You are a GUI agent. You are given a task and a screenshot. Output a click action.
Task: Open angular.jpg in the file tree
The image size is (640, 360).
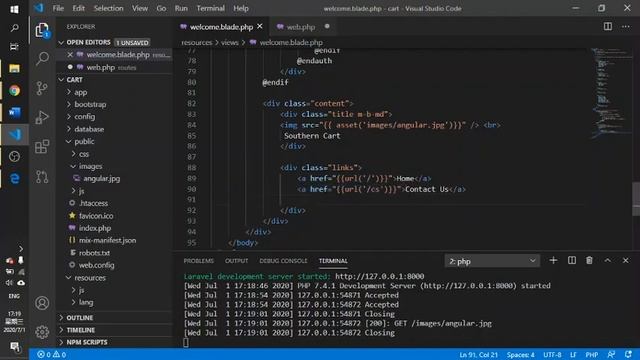(102, 179)
